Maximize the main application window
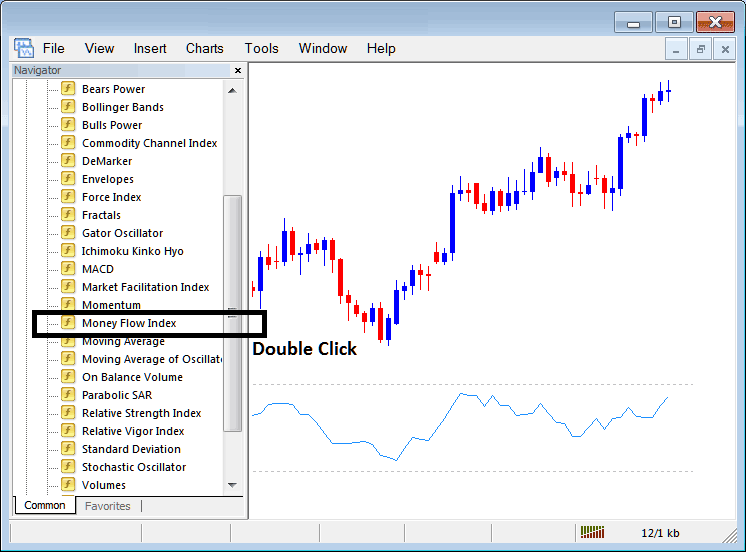Image resolution: width=746 pixels, height=552 pixels. (674, 22)
